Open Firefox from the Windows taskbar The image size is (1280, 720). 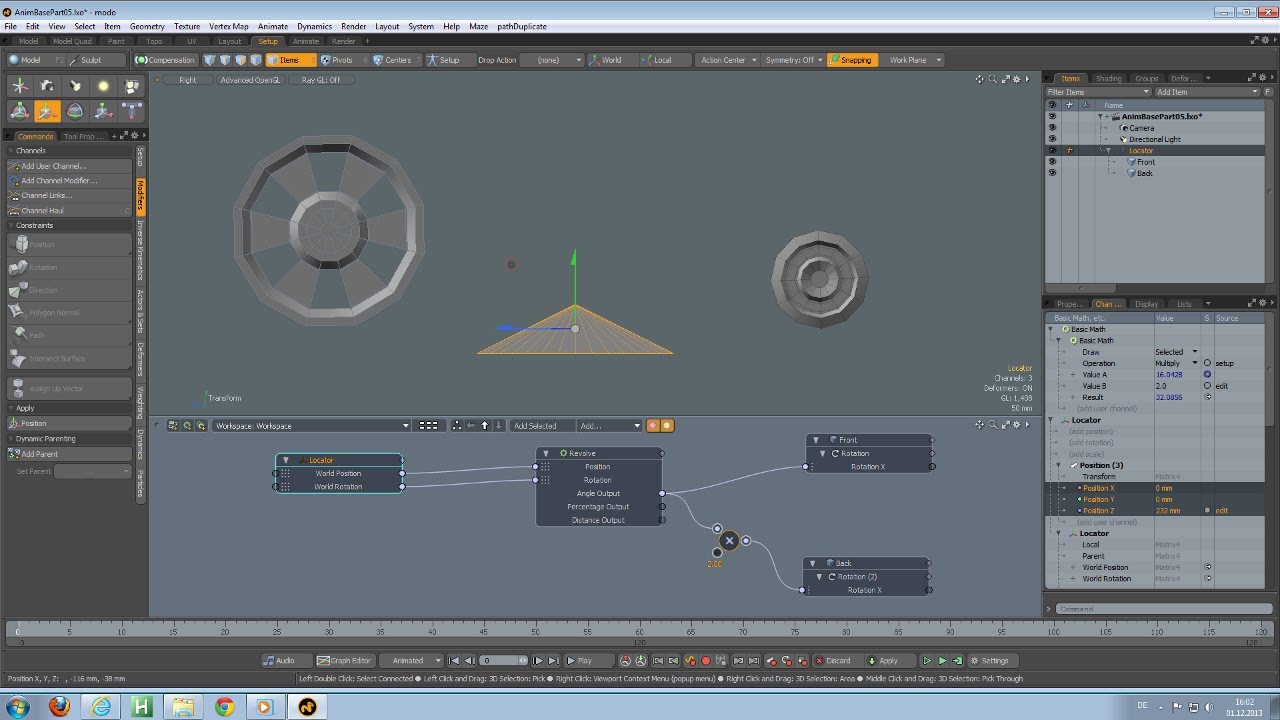[59, 706]
